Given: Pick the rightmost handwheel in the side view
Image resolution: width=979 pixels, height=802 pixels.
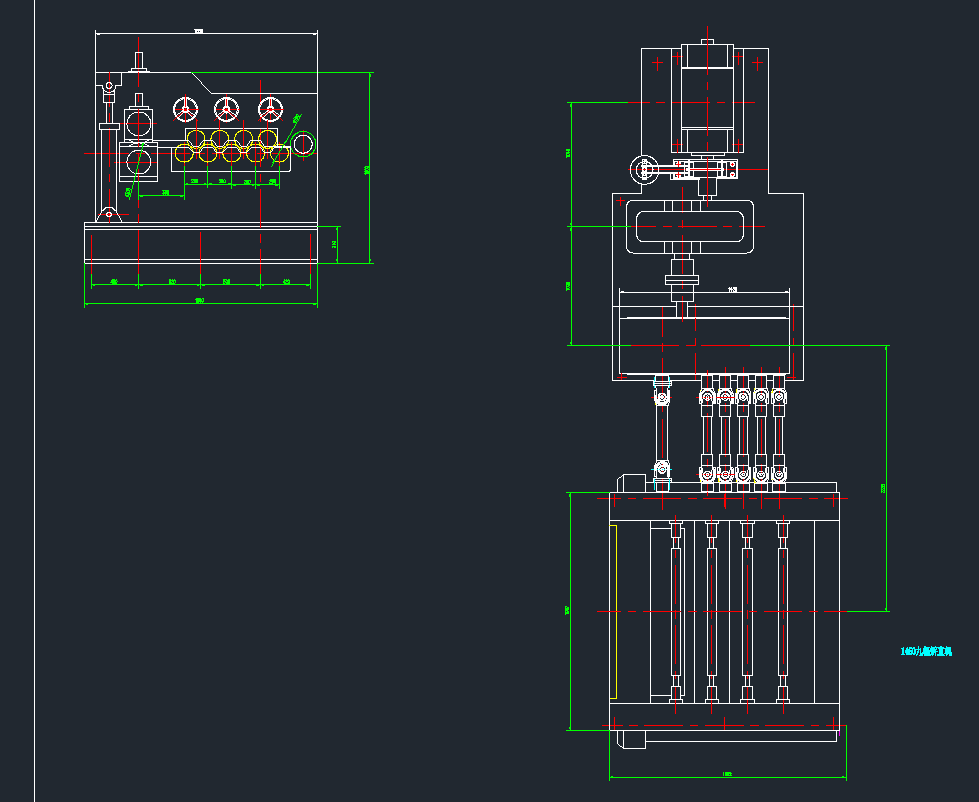Looking at the screenshot, I should pyautogui.click(x=269, y=109).
